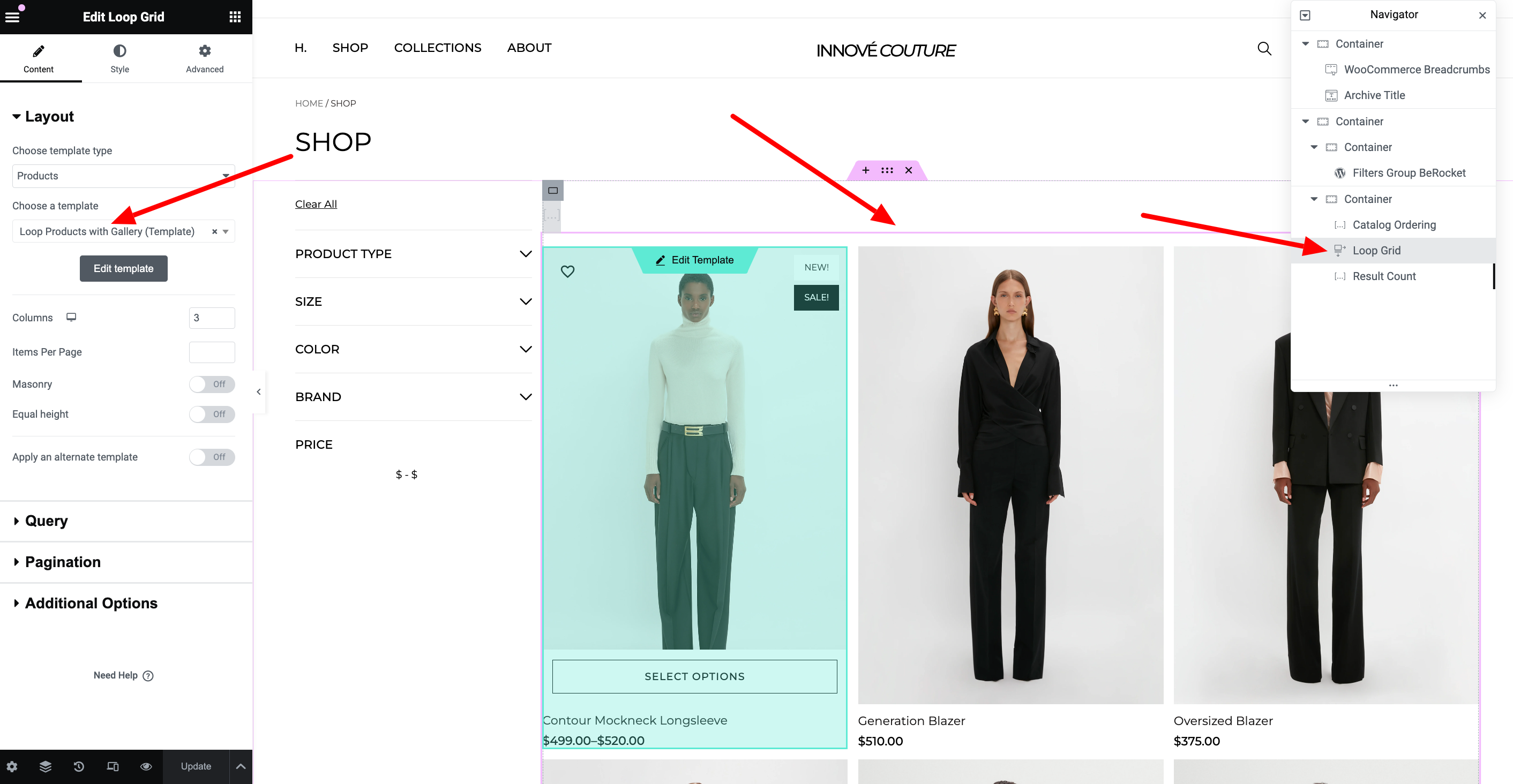Preview changes with the eye icon
Viewport: 1513px width, 784px height.
146,766
